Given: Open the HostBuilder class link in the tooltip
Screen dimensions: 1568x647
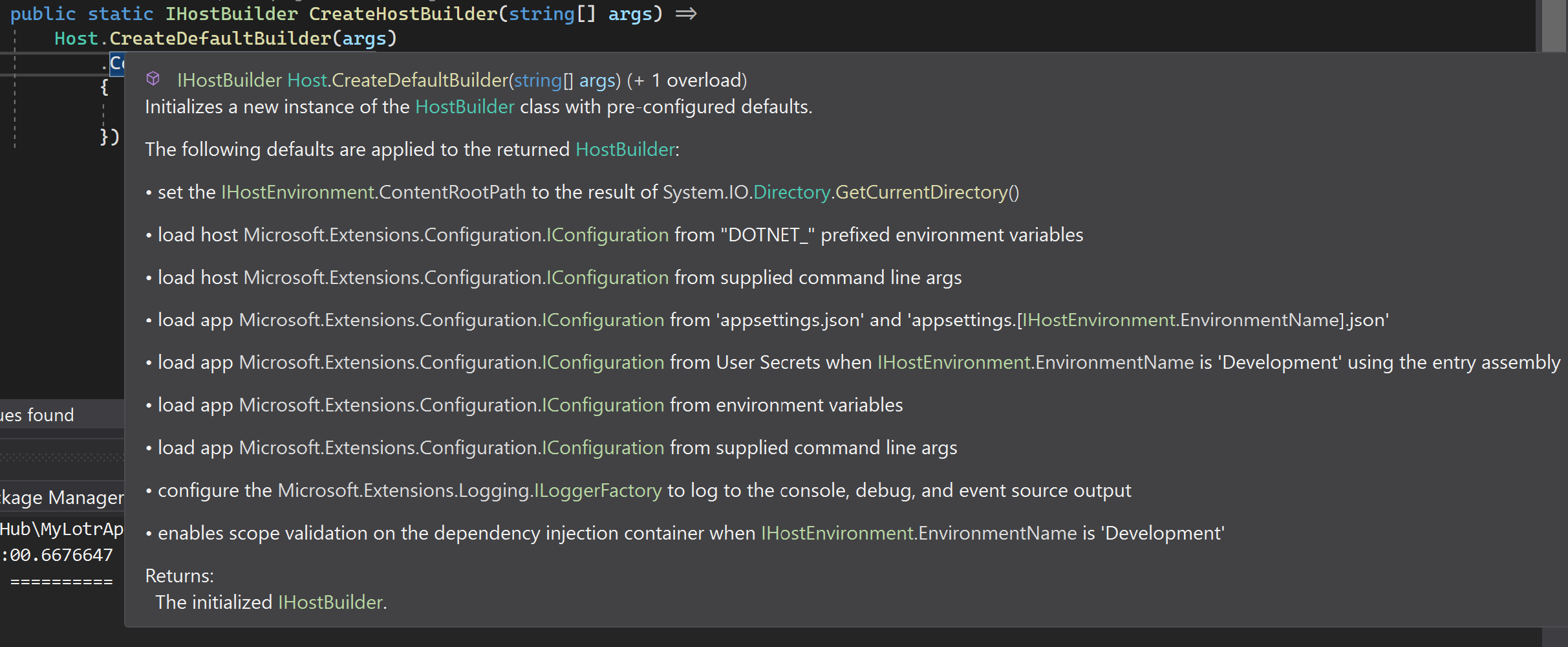Looking at the screenshot, I should pos(464,107).
